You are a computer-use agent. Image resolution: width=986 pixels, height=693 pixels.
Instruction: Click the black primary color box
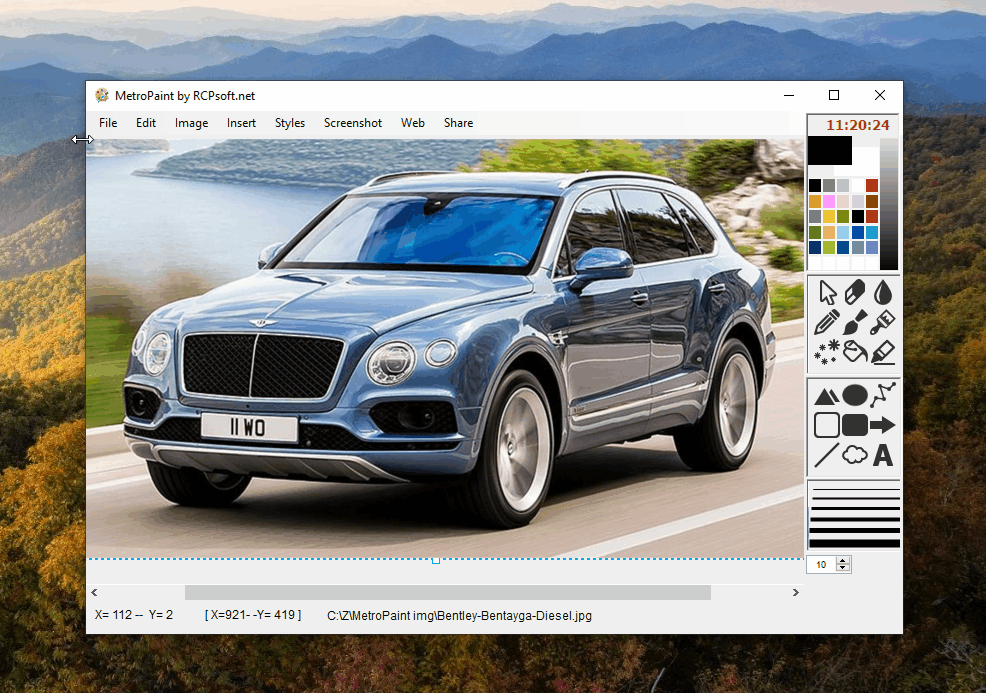pos(829,150)
